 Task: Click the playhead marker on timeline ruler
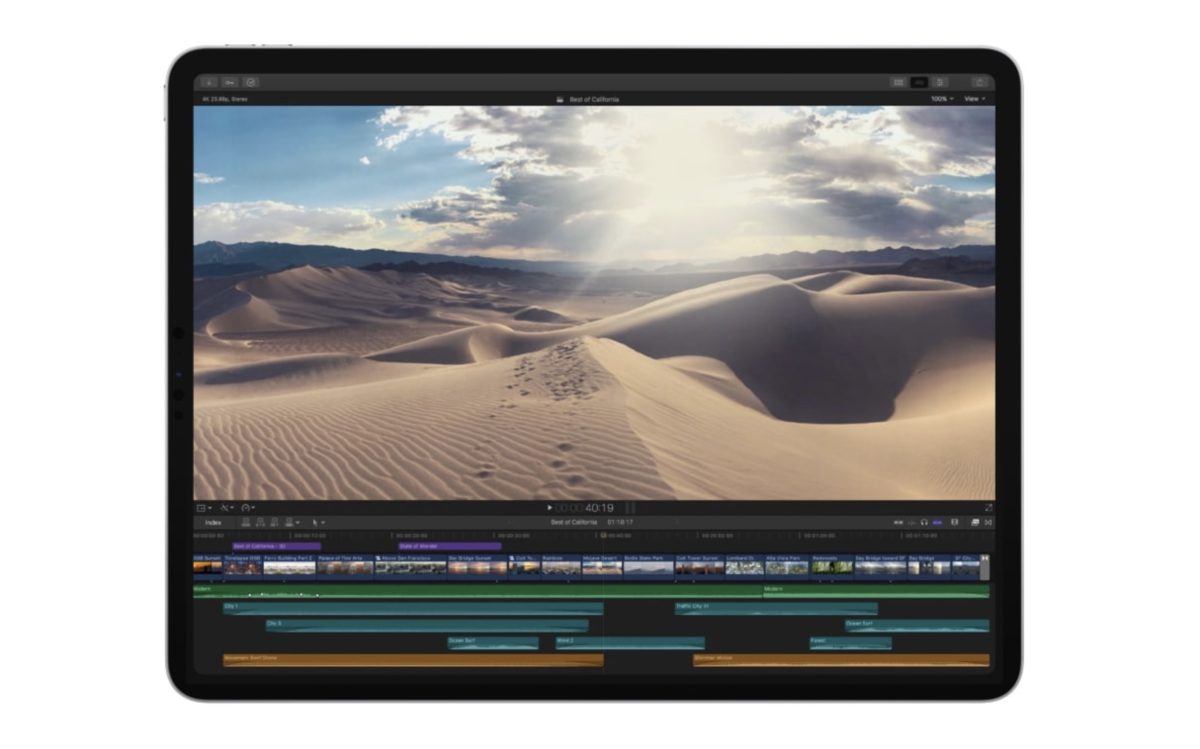[603, 535]
